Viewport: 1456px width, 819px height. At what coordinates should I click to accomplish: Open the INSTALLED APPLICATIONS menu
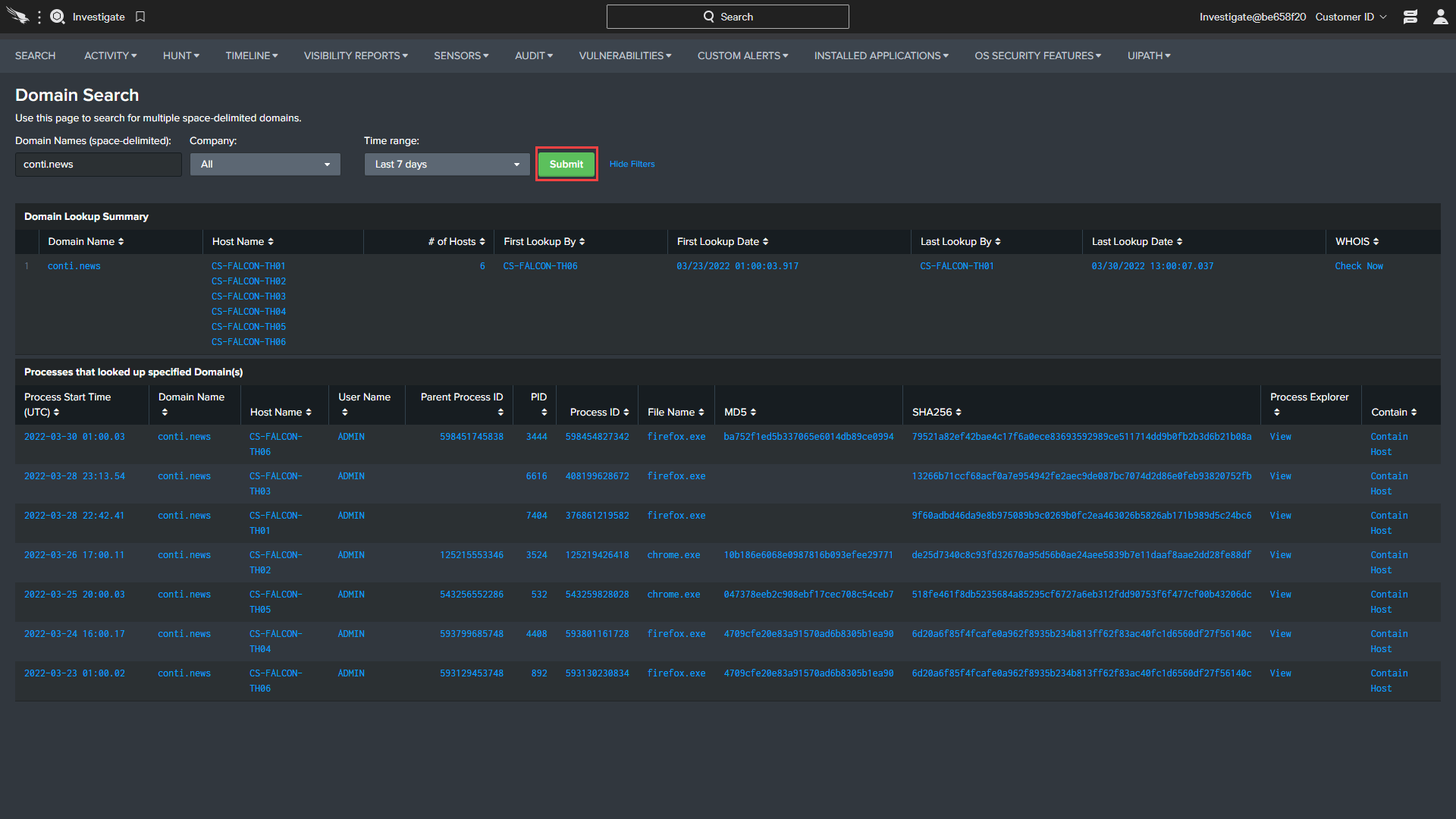(881, 55)
